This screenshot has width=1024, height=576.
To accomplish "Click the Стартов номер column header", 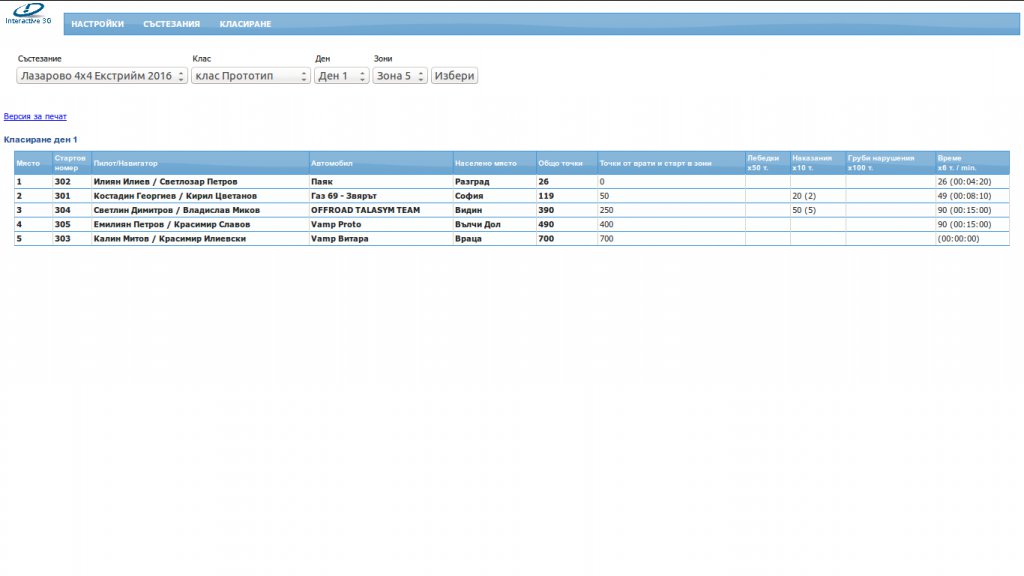I will [x=71, y=163].
